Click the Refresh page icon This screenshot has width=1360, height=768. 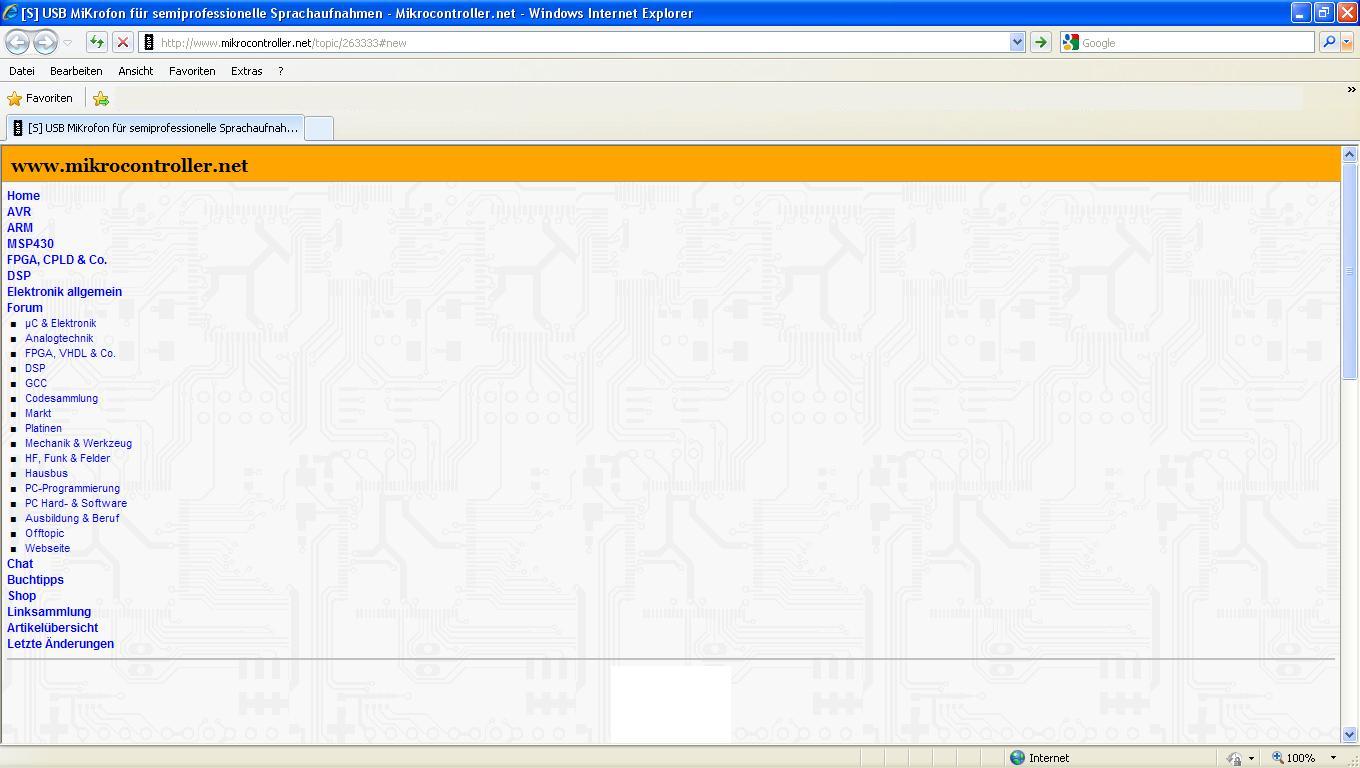[96, 42]
